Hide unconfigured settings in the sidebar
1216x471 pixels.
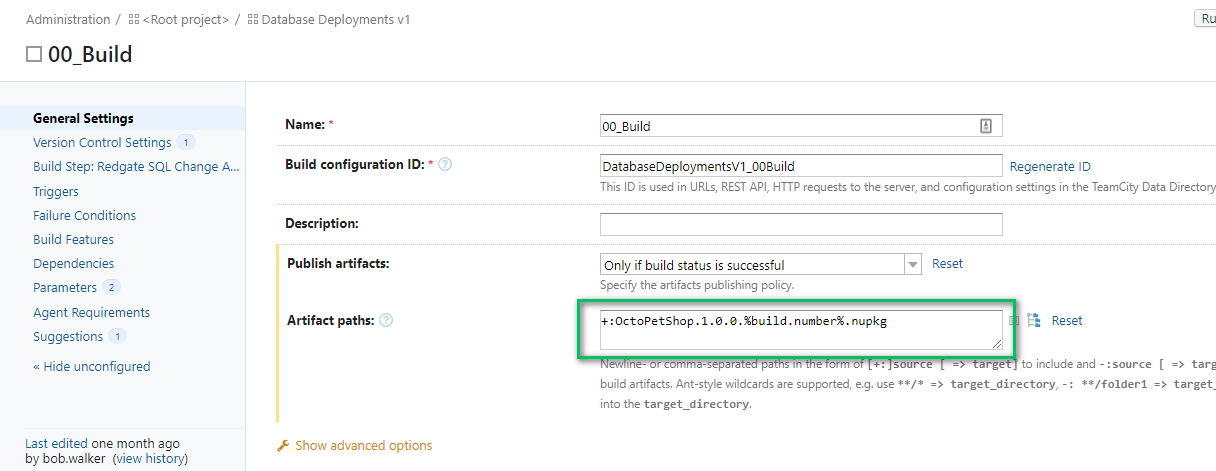(91, 366)
